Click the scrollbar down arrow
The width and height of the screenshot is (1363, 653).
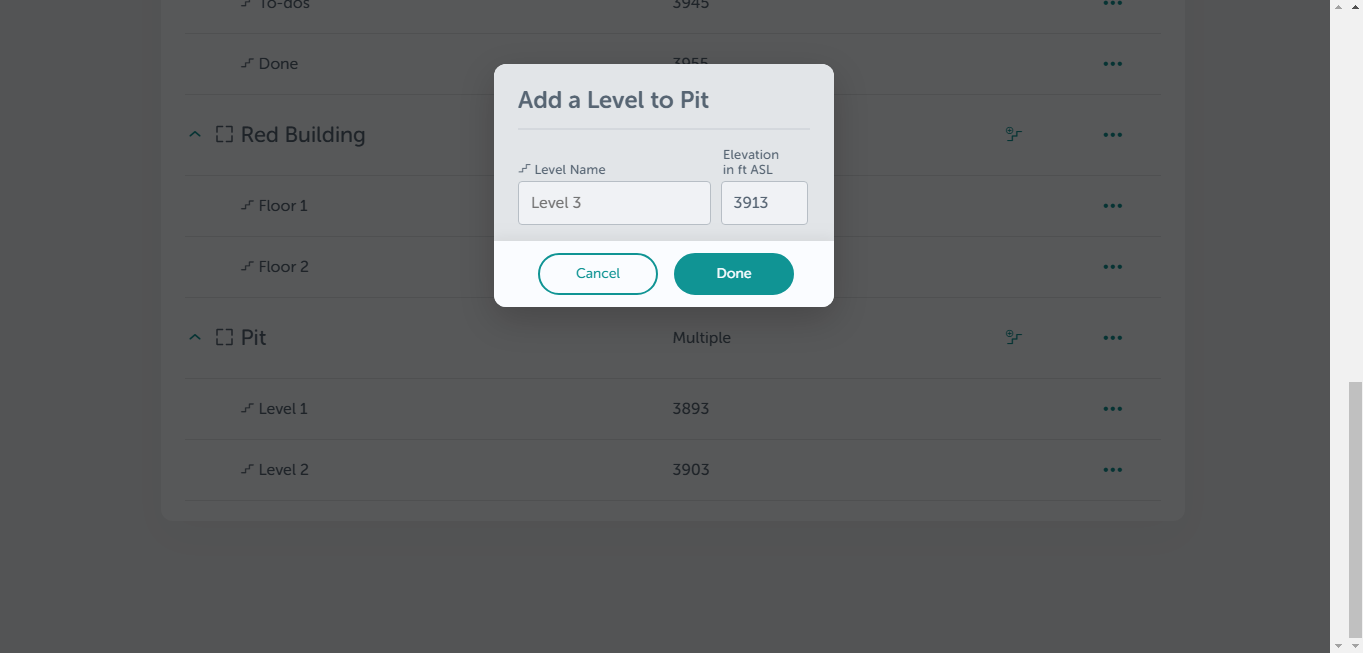1355,645
